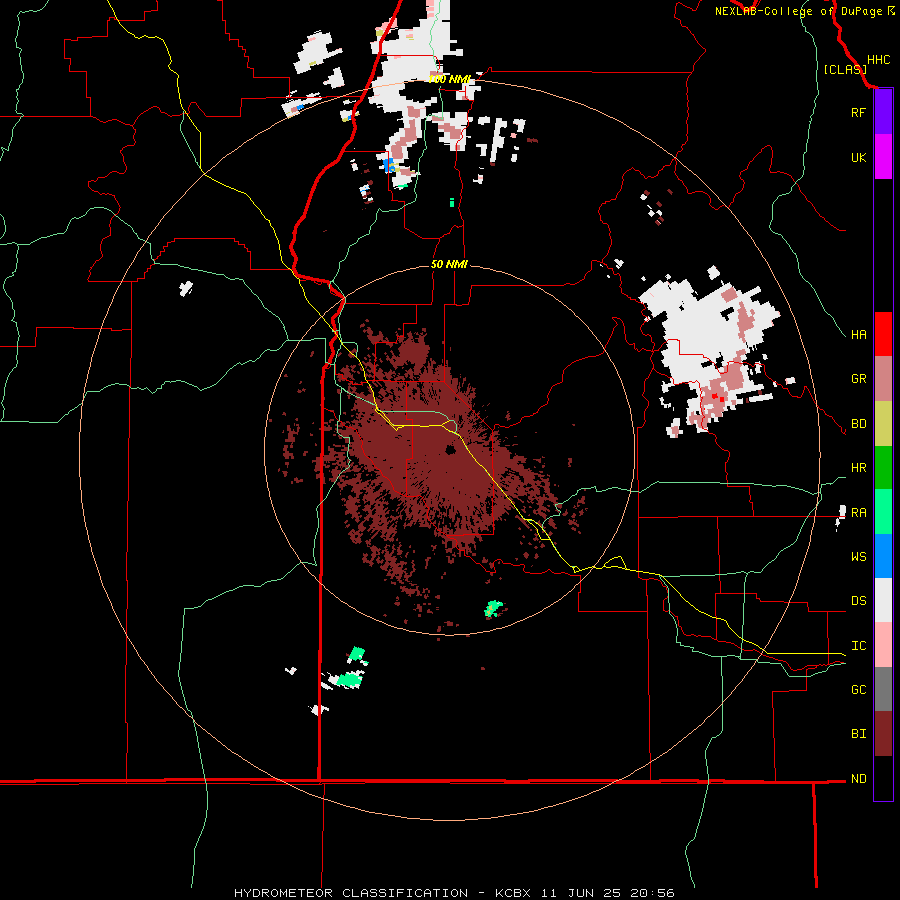The image size is (900, 900).
Task: Click the IC legend label
Action: pyautogui.click(x=858, y=646)
